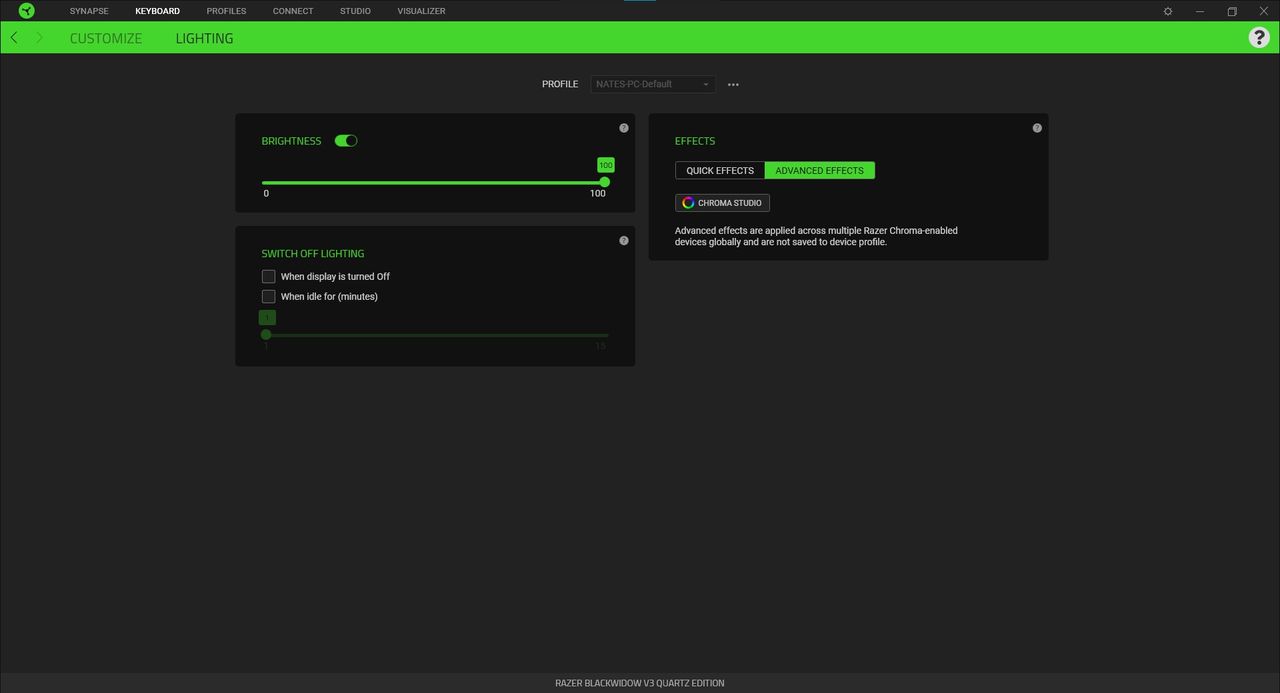The width and height of the screenshot is (1280, 693).
Task: Go back with the left arrow
Action: (x=14, y=38)
